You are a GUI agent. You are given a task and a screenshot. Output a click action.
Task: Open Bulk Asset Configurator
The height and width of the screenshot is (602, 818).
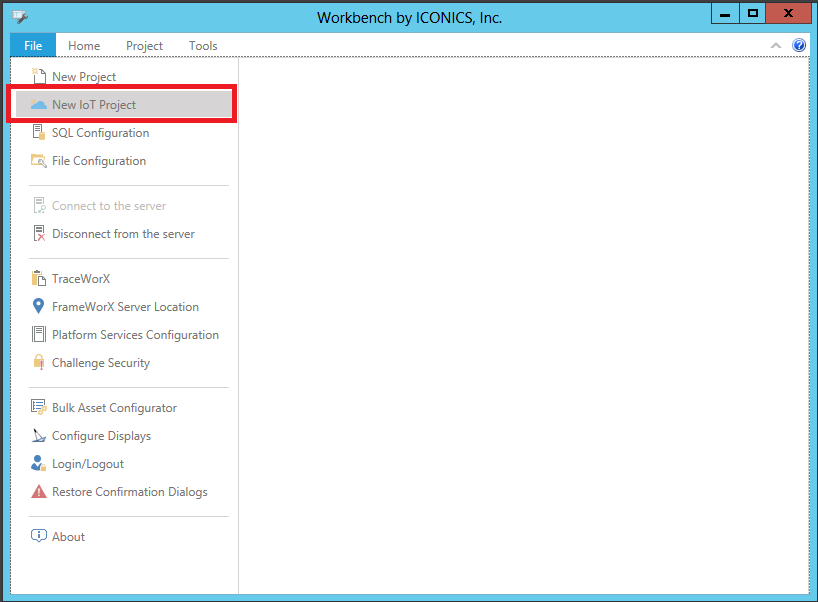click(124, 407)
